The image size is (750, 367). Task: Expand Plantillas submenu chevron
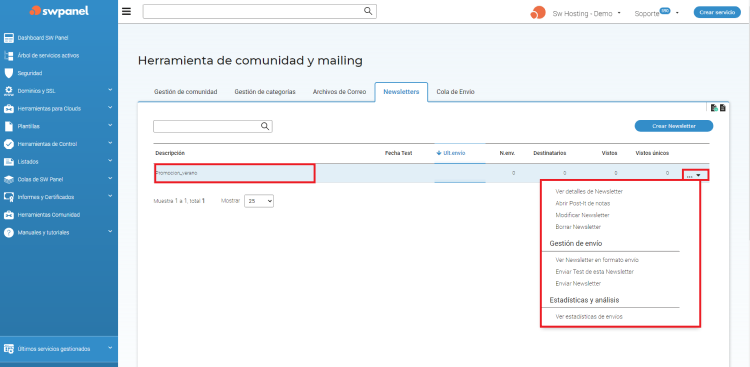click(x=110, y=125)
